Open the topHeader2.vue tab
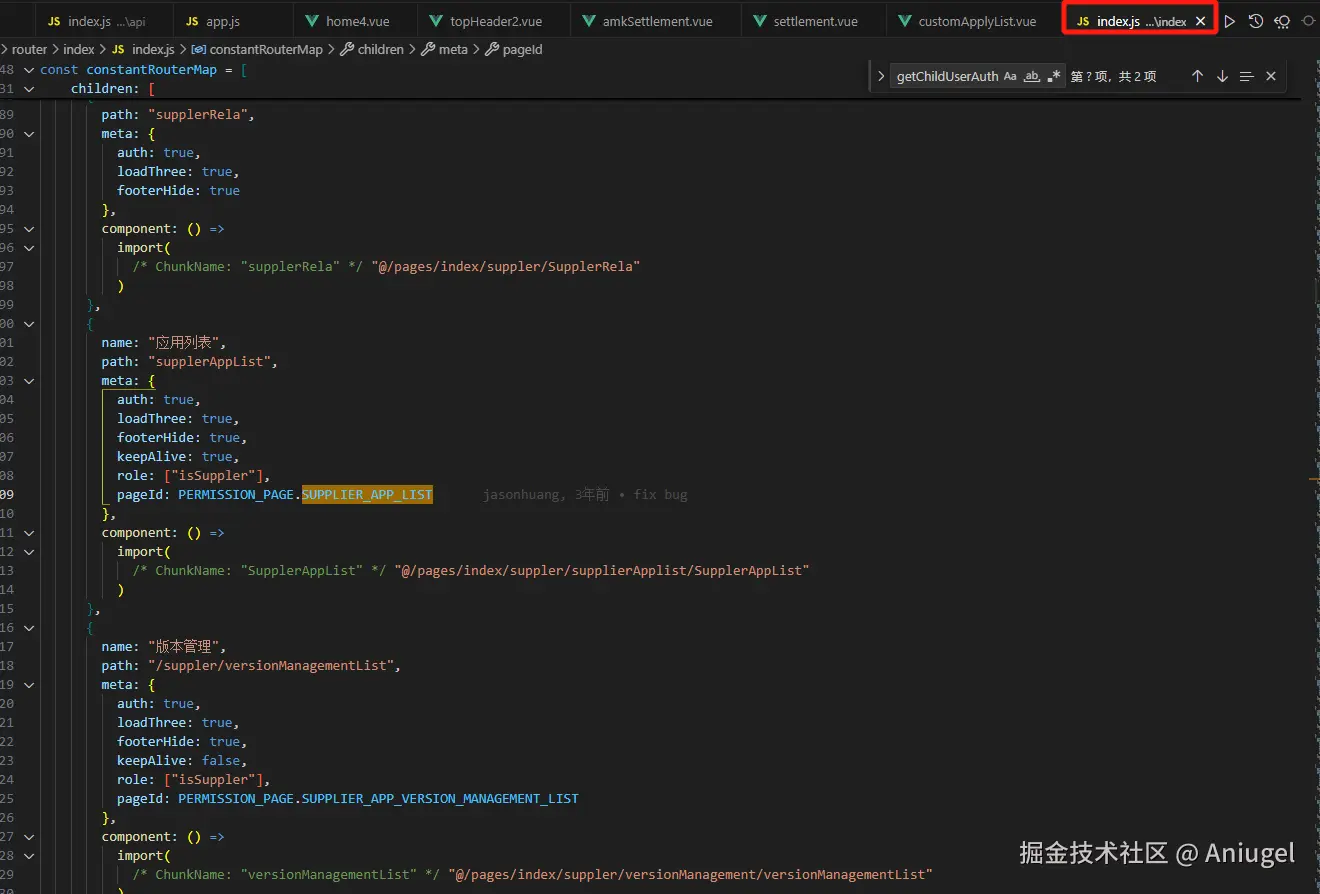The width and height of the screenshot is (1320, 894). pyautogui.click(x=494, y=21)
